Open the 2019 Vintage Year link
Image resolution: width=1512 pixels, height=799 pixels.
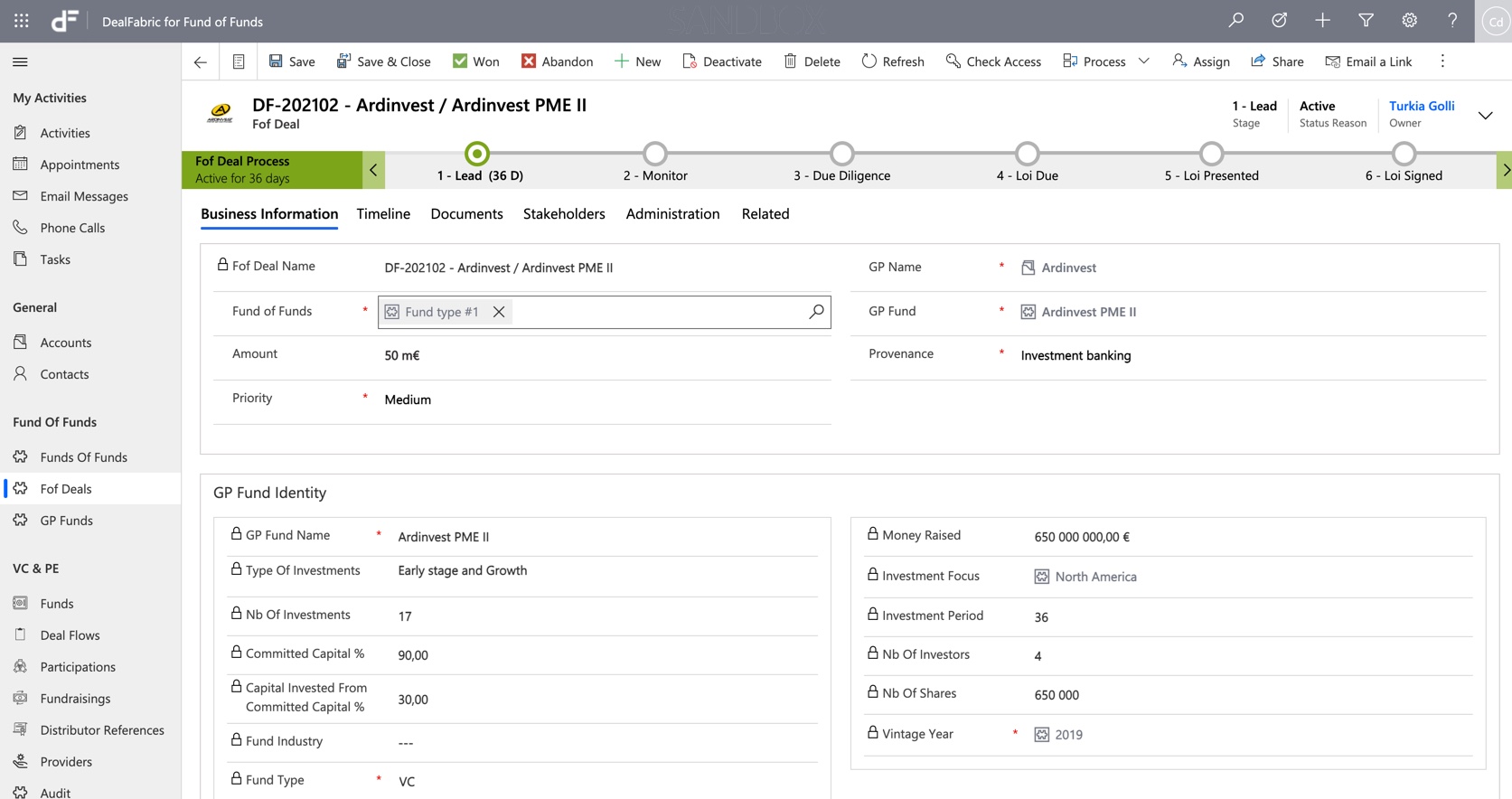click(x=1068, y=735)
